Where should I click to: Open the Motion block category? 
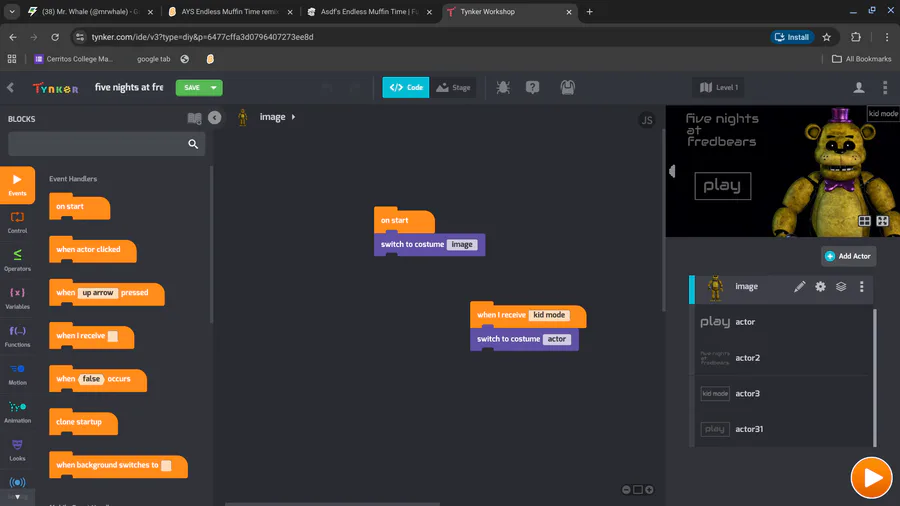[17, 374]
